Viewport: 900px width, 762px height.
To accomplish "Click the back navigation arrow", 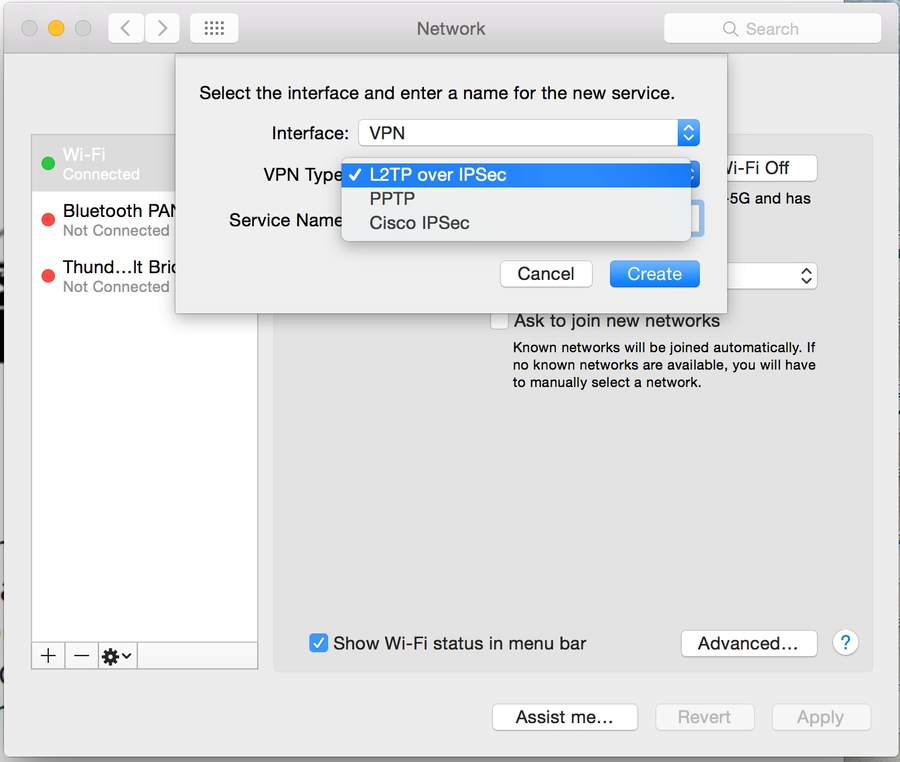I will (125, 28).
